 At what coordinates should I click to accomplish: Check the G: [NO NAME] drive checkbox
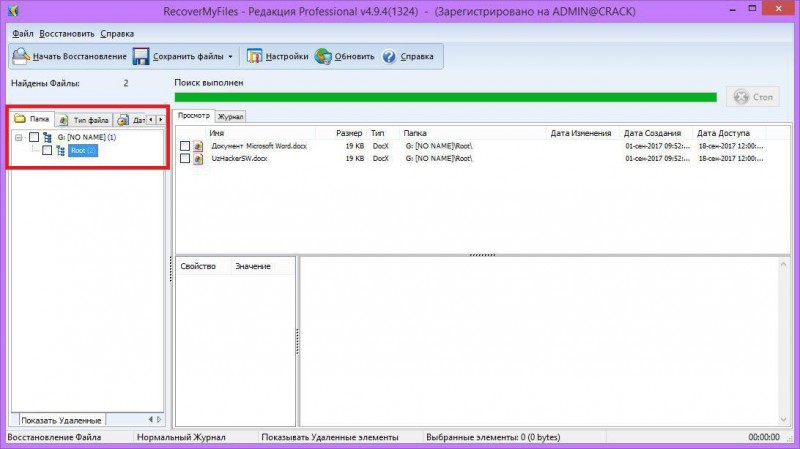pos(34,137)
